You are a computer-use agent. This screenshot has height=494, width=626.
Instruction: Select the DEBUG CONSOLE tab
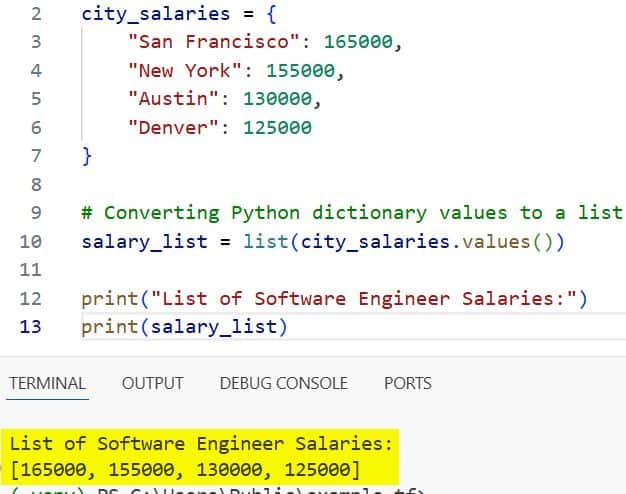[283, 383]
